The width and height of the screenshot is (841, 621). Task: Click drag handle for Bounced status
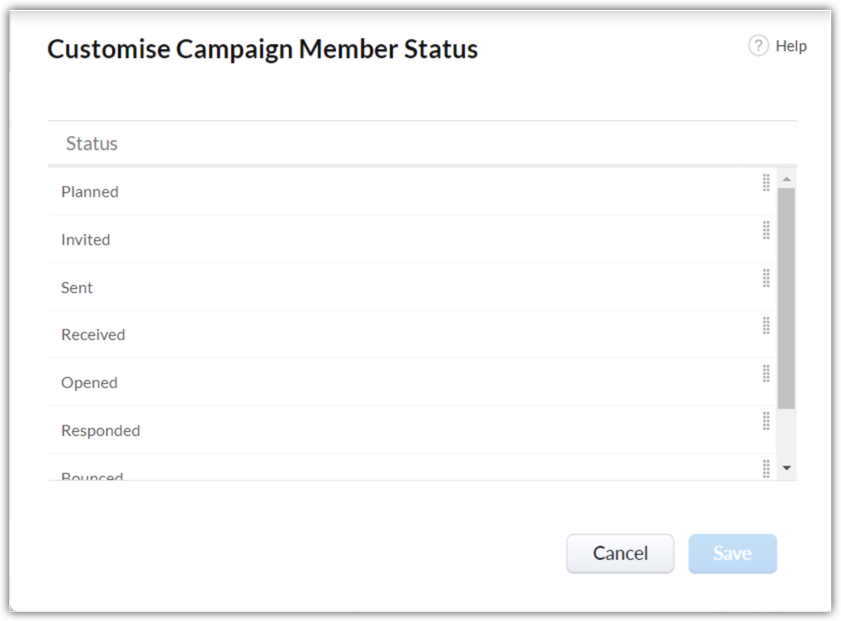coord(766,468)
